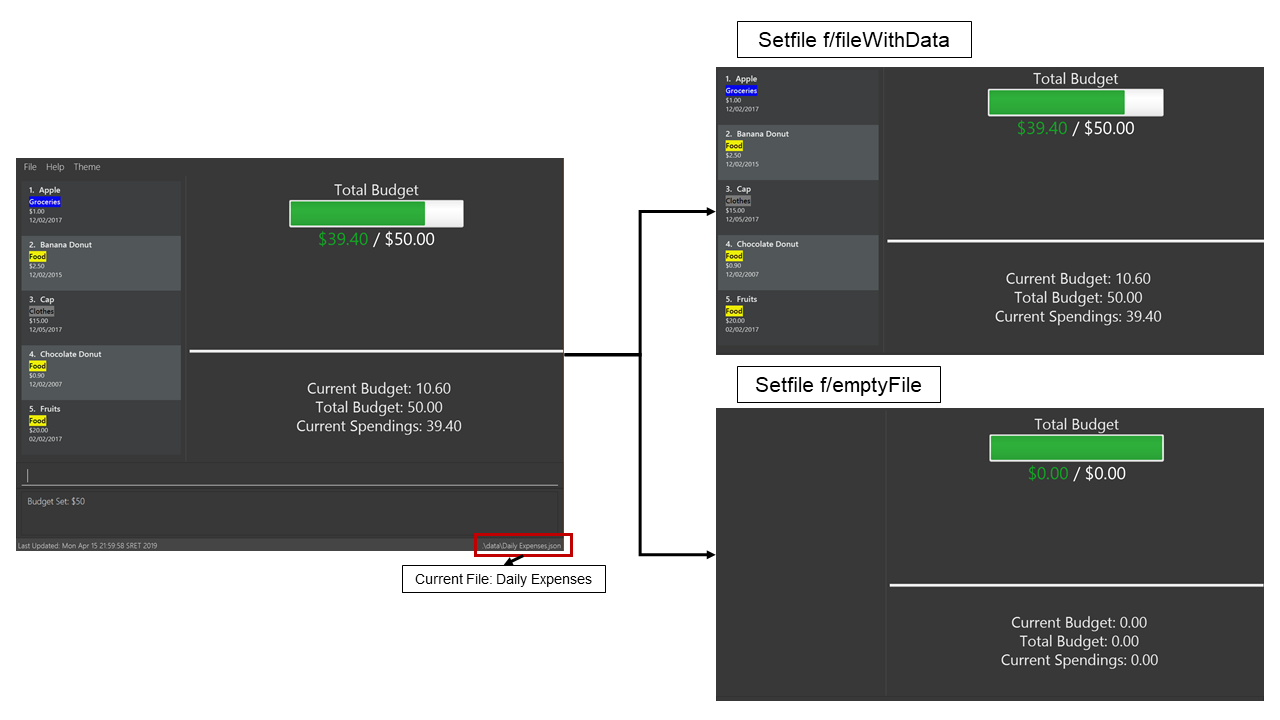Screen dimensions: 1280x720
Task: Select Cap expense in the fileWithData screenshot
Action: 798,207
